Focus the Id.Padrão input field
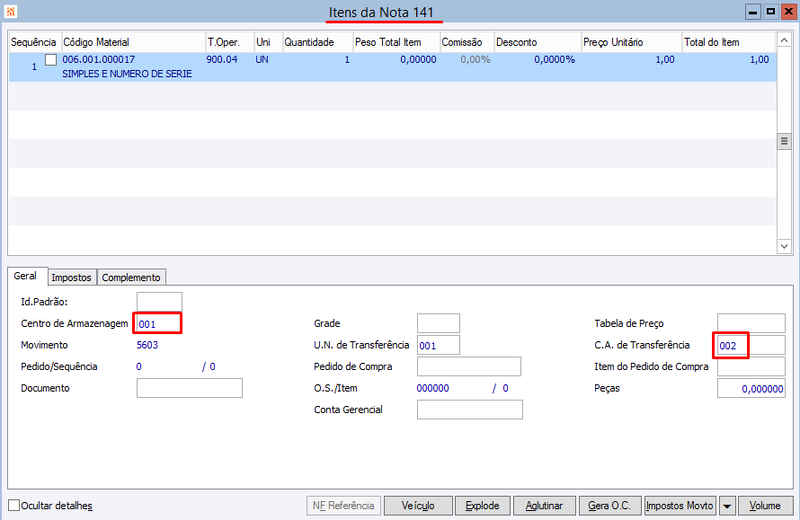Viewport: 800px width, 520px height. pyautogui.click(x=159, y=301)
